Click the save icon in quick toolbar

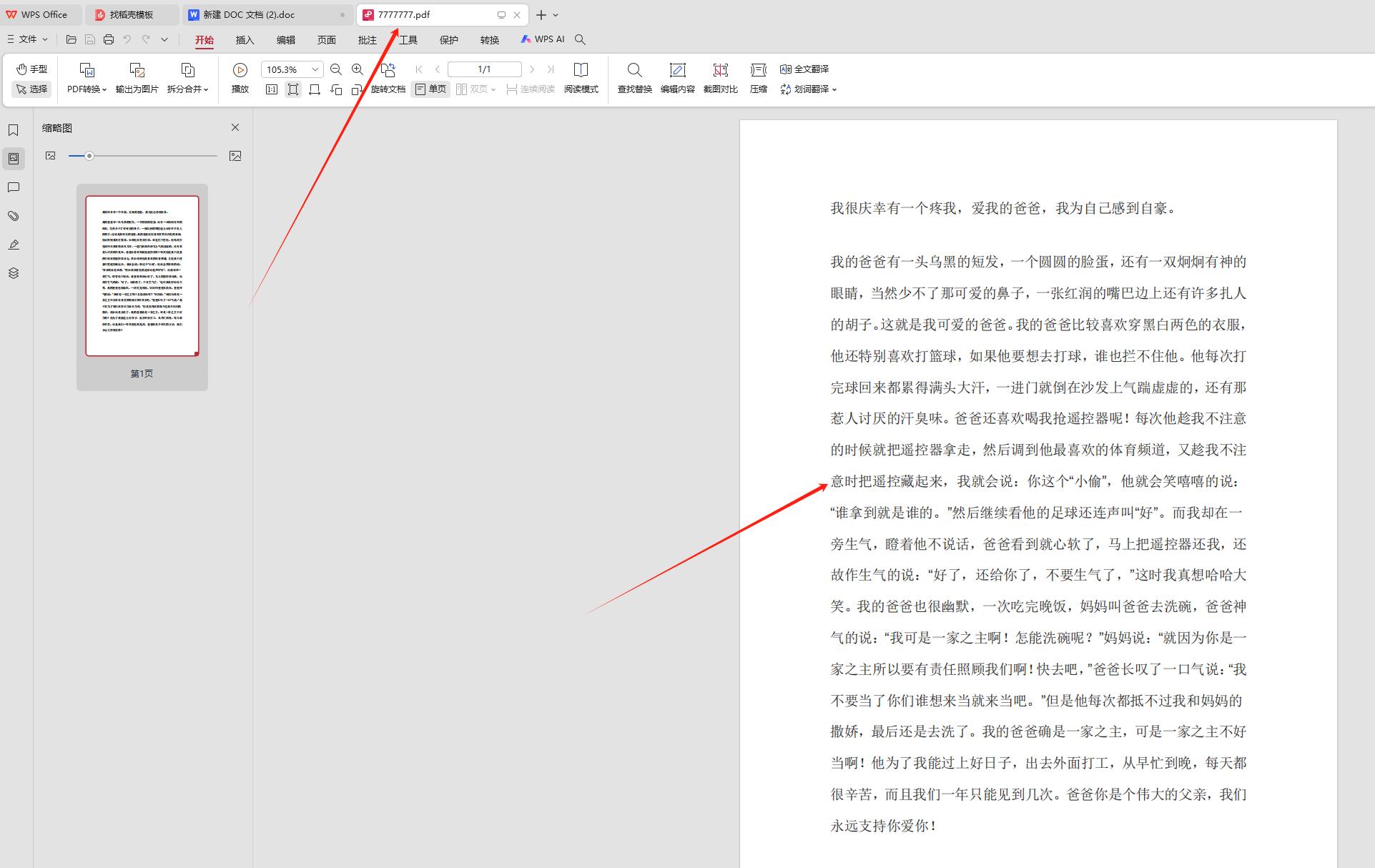coord(89,39)
